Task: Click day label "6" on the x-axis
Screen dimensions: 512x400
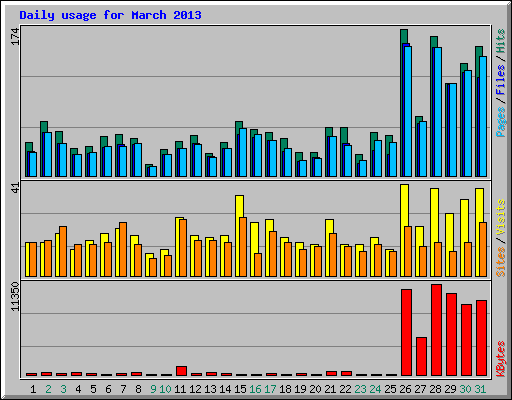Action: point(108,389)
